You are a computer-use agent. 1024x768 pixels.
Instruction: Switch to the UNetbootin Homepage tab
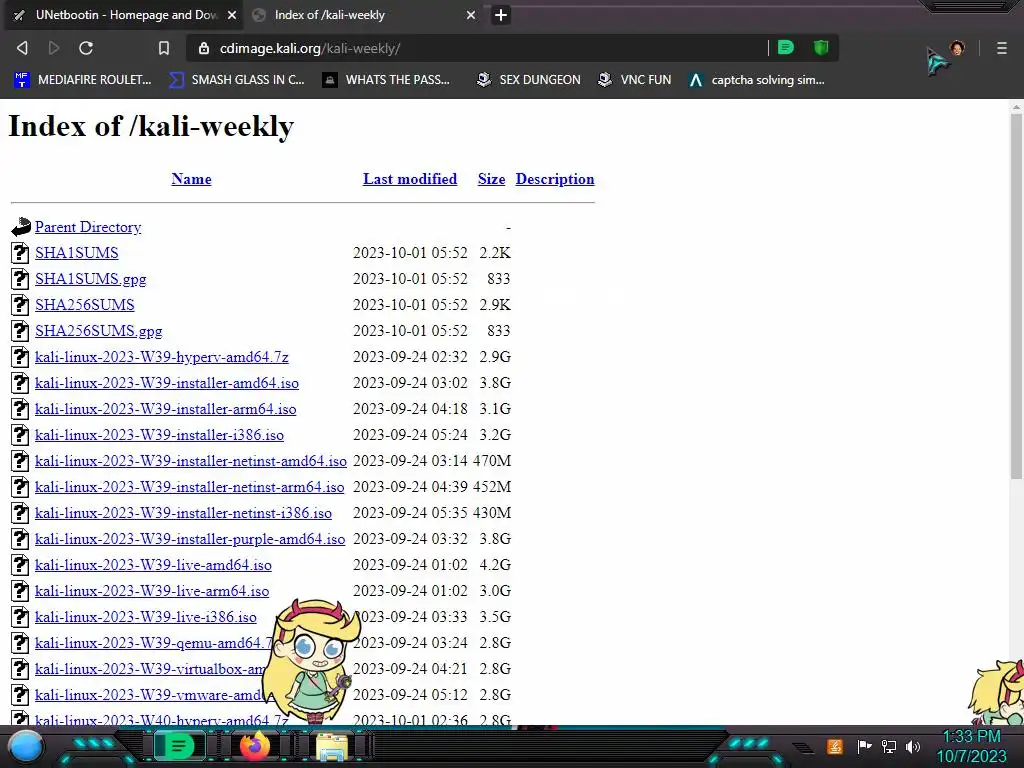(x=123, y=15)
